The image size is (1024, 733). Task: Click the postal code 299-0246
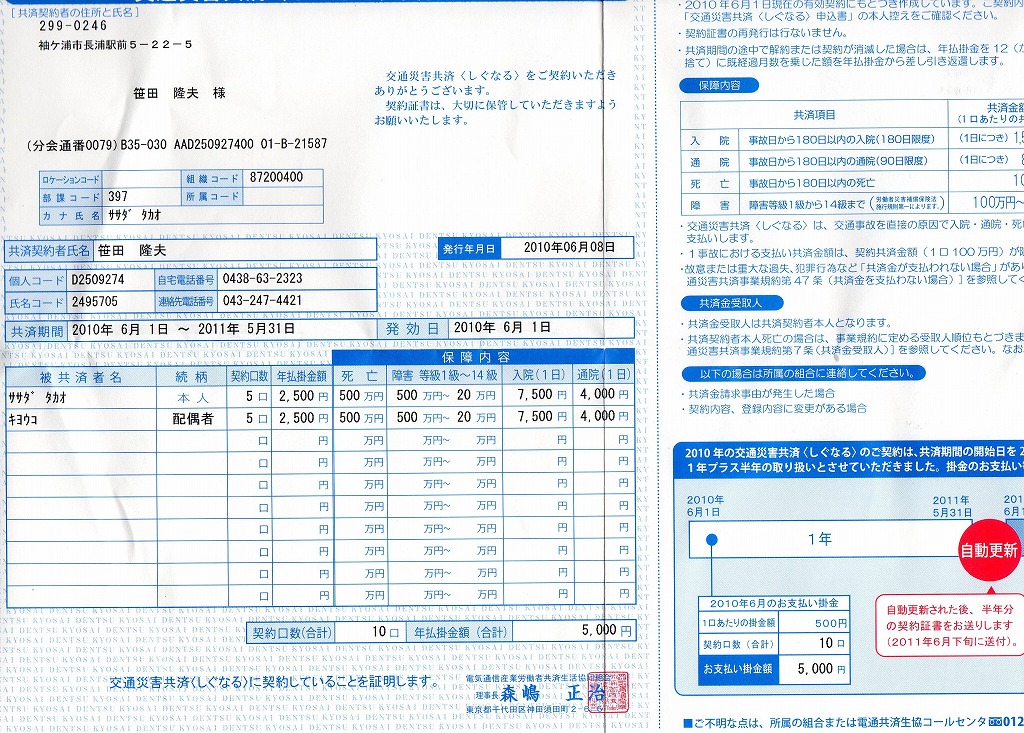pos(72,26)
